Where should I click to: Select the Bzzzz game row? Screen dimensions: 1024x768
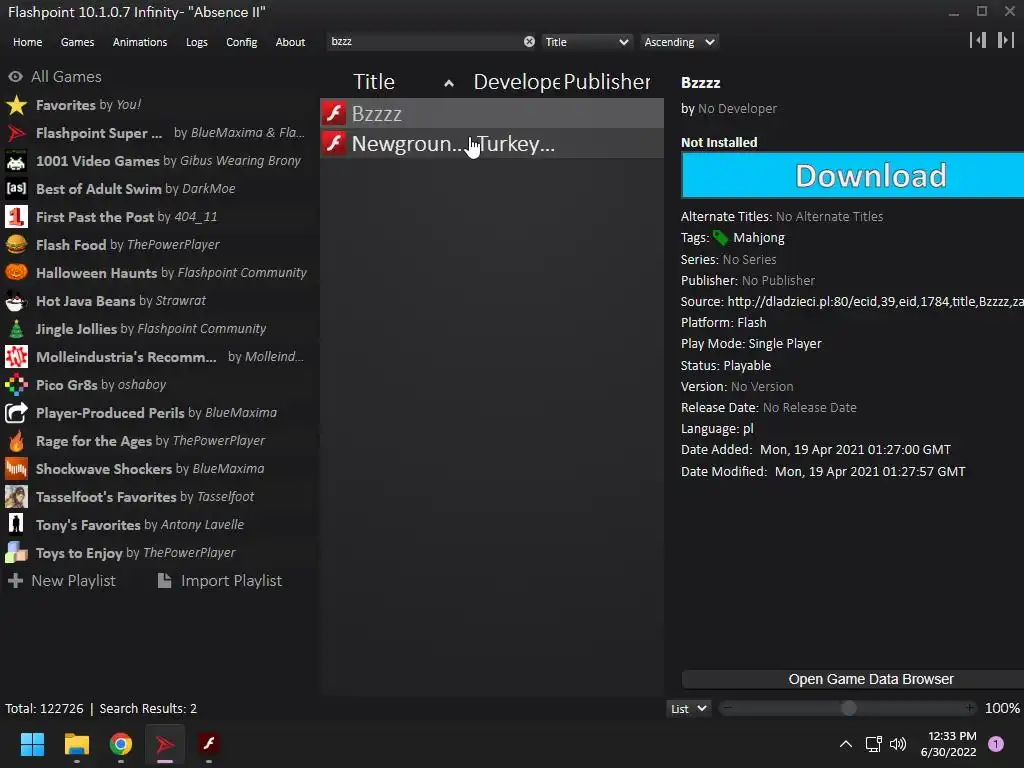pos(492,113)
